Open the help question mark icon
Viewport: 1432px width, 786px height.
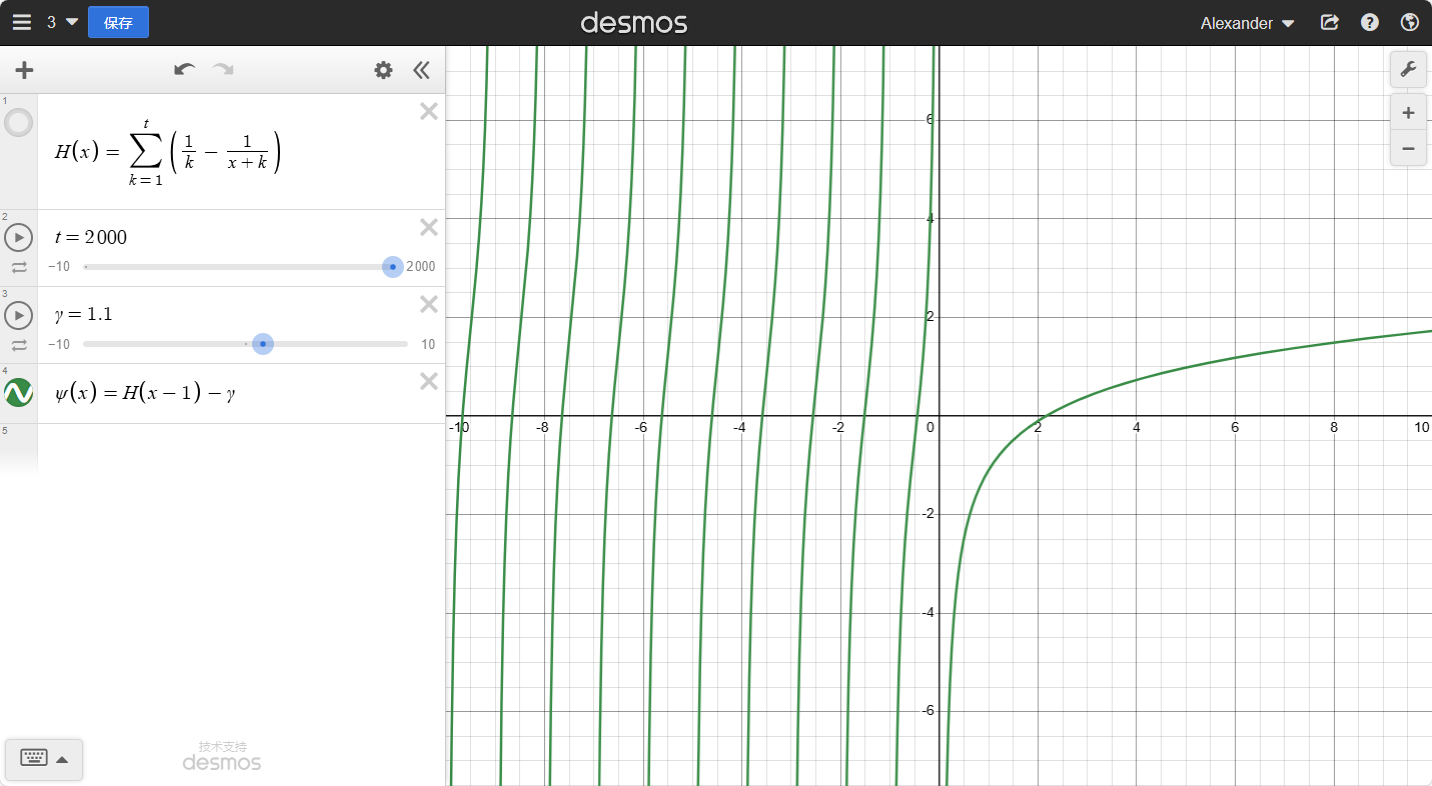click(1370, 22)
